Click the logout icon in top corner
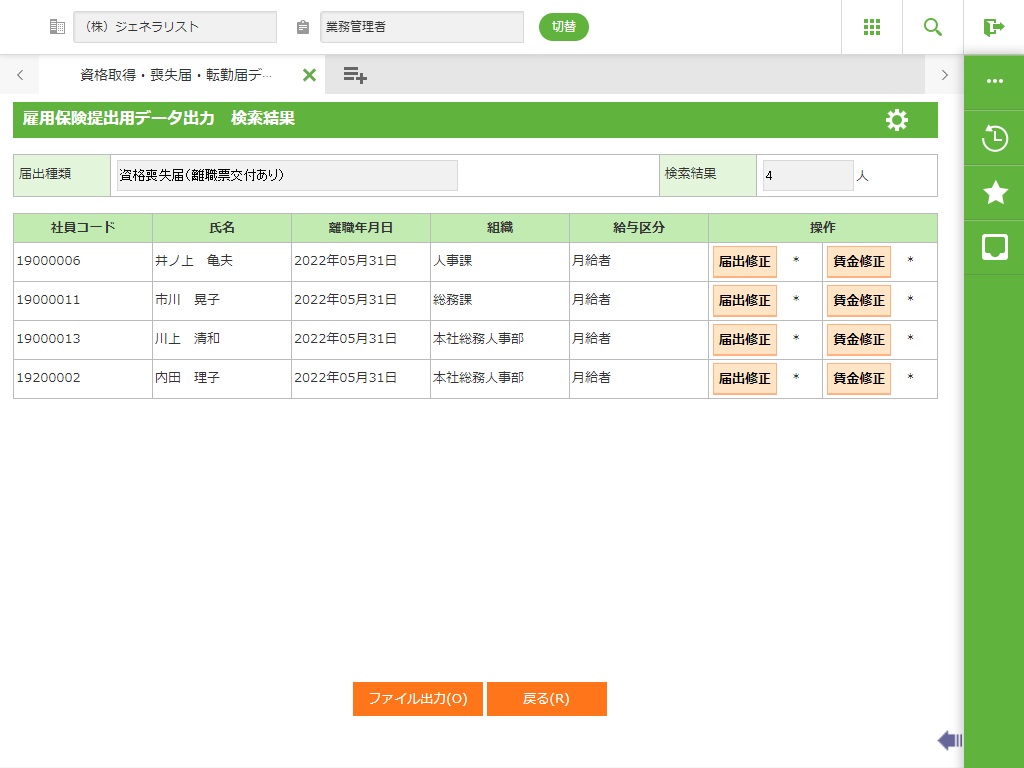1024x768 pixels. tap(993, 27)
